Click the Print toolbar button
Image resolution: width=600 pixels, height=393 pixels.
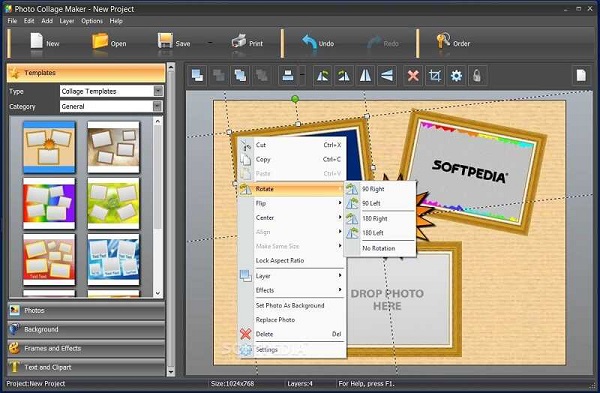pyautogui.click(x=247, y=43)
